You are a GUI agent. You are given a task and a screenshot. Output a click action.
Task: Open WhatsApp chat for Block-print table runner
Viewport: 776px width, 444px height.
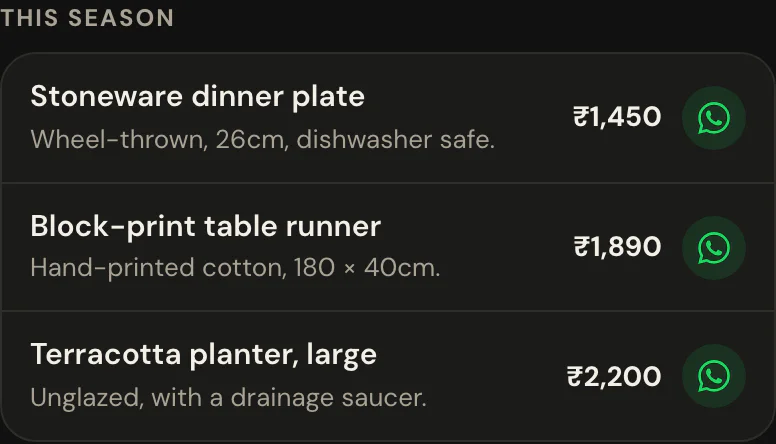coord(714,247)
